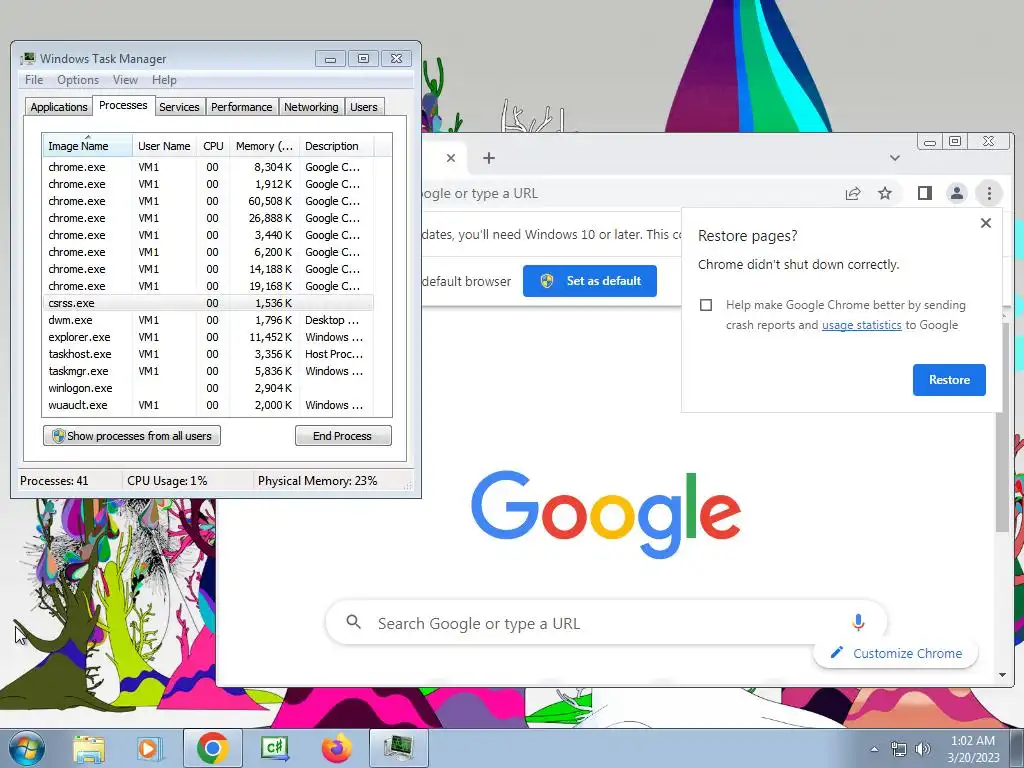Select chrome.exe using 60,508 K memory
Image resolution: width=1024 pixels, height=768 pixels.
[x=208, y=201]
